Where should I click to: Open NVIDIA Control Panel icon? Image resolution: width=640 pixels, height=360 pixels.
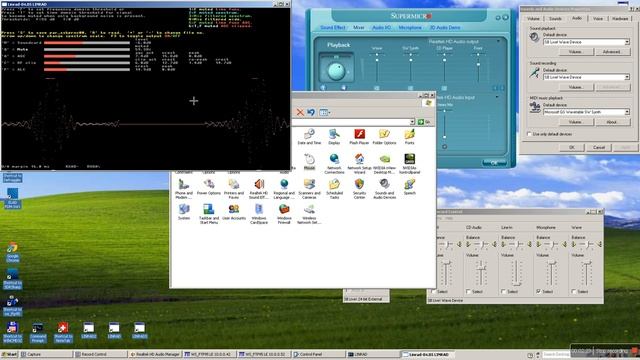coord(409,163)
